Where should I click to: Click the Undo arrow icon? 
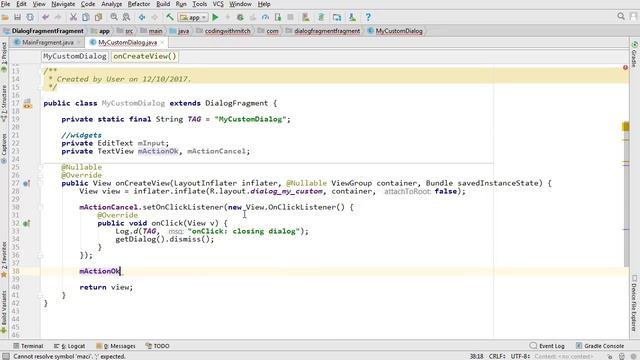point(45,18)
